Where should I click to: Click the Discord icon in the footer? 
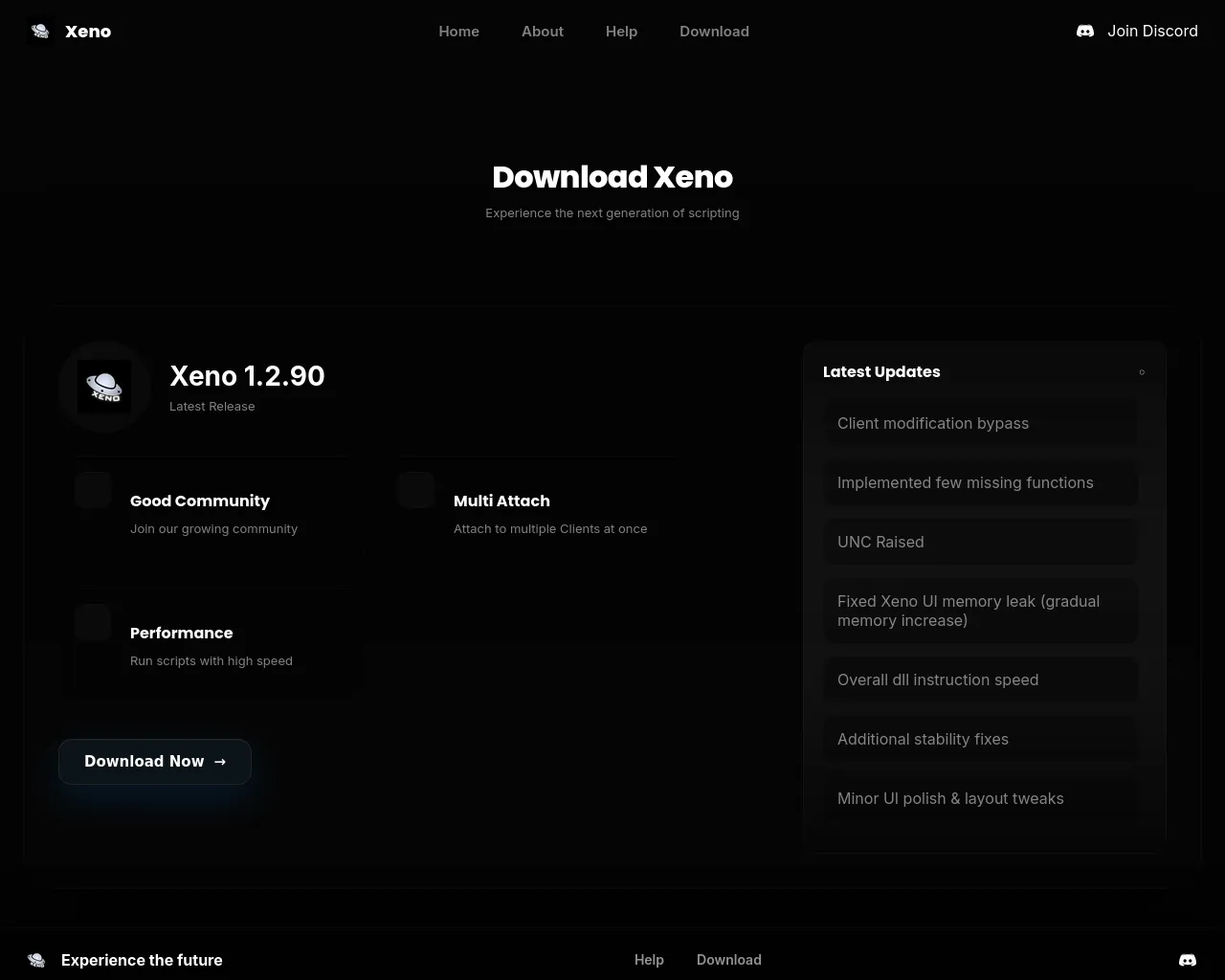tap(1188, 960)
